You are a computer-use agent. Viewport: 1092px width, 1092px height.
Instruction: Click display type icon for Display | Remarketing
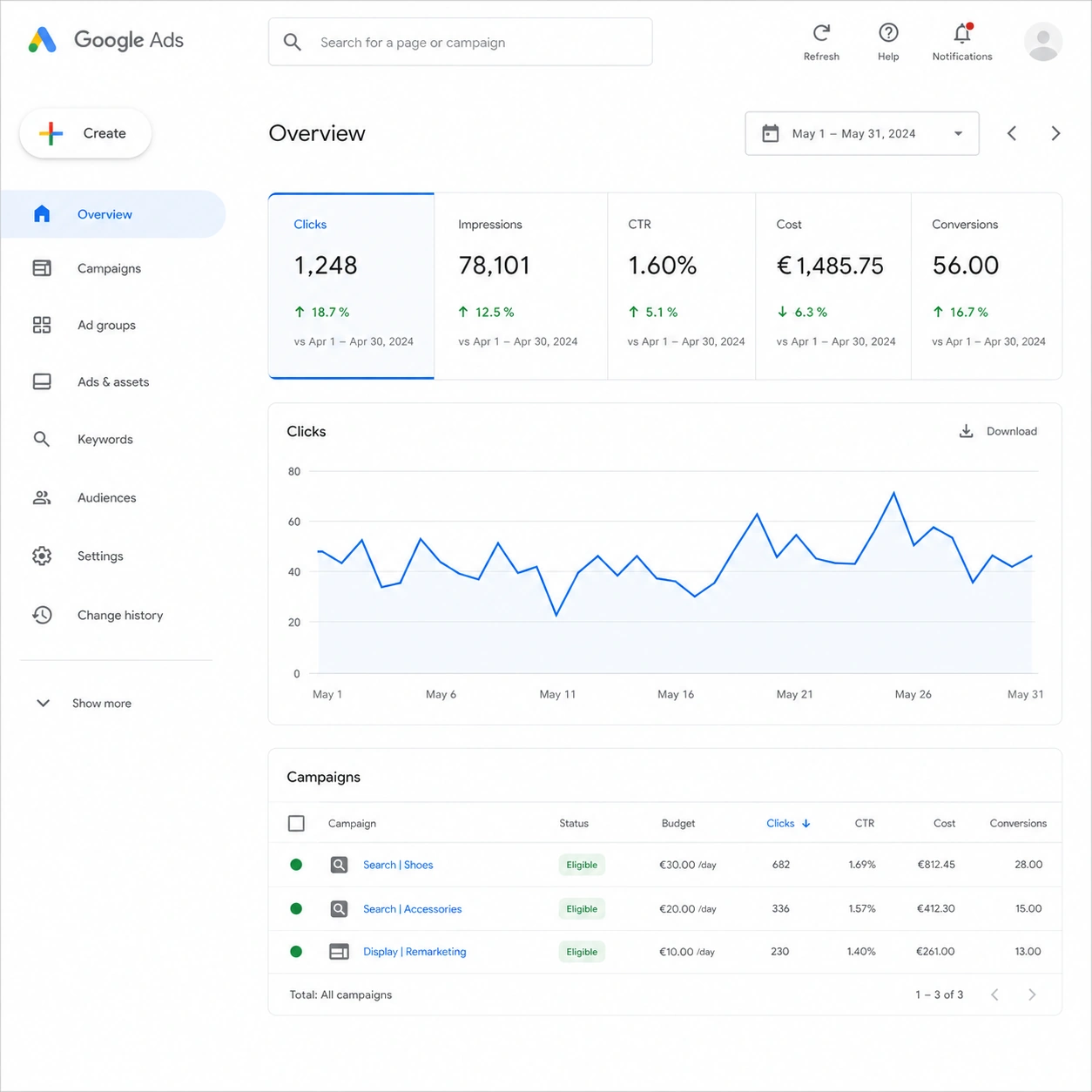pyautogui.click(x=340, y=952)
